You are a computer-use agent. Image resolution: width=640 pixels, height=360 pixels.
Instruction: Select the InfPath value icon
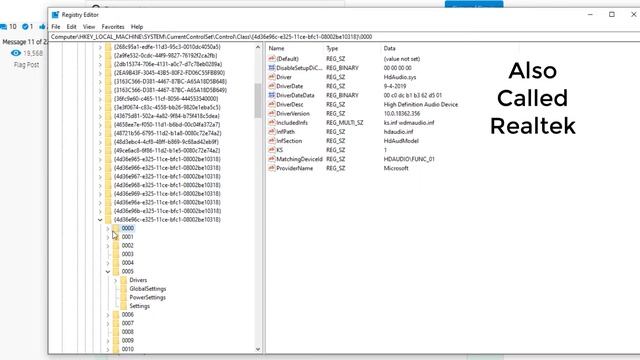(272, 131)
